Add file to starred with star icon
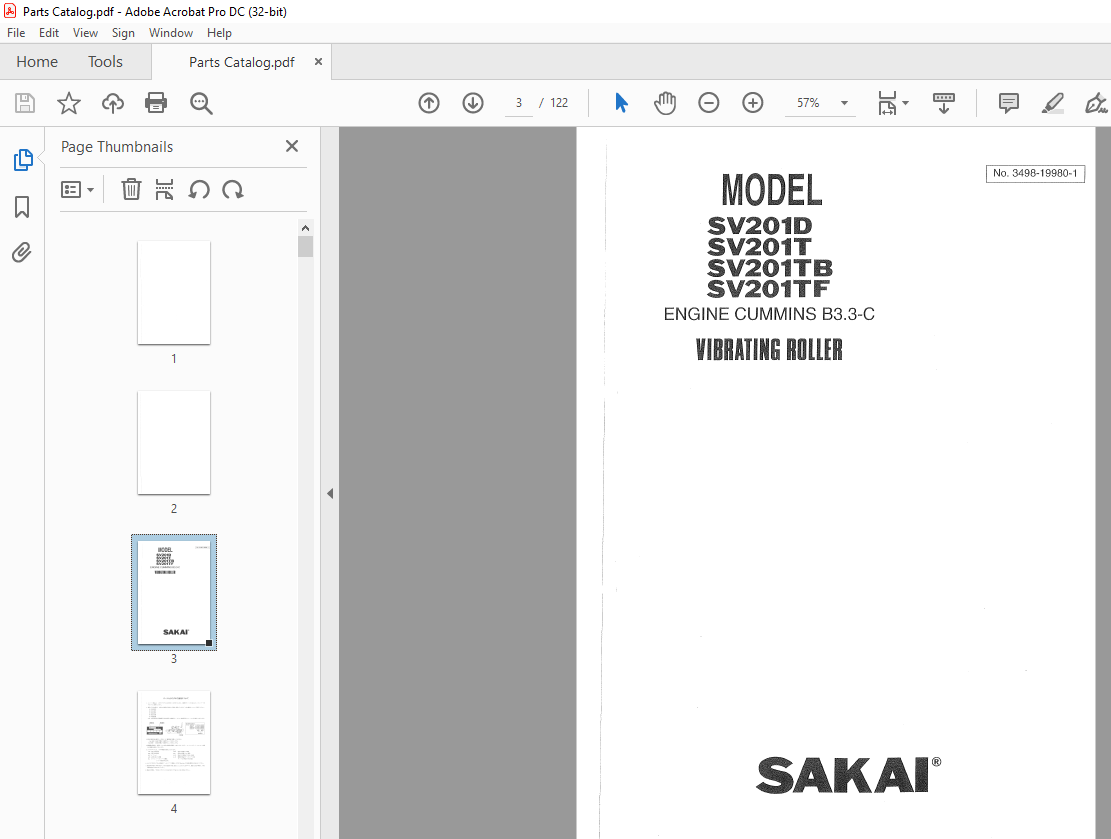 pyautogui.click(x=69, y=103)
